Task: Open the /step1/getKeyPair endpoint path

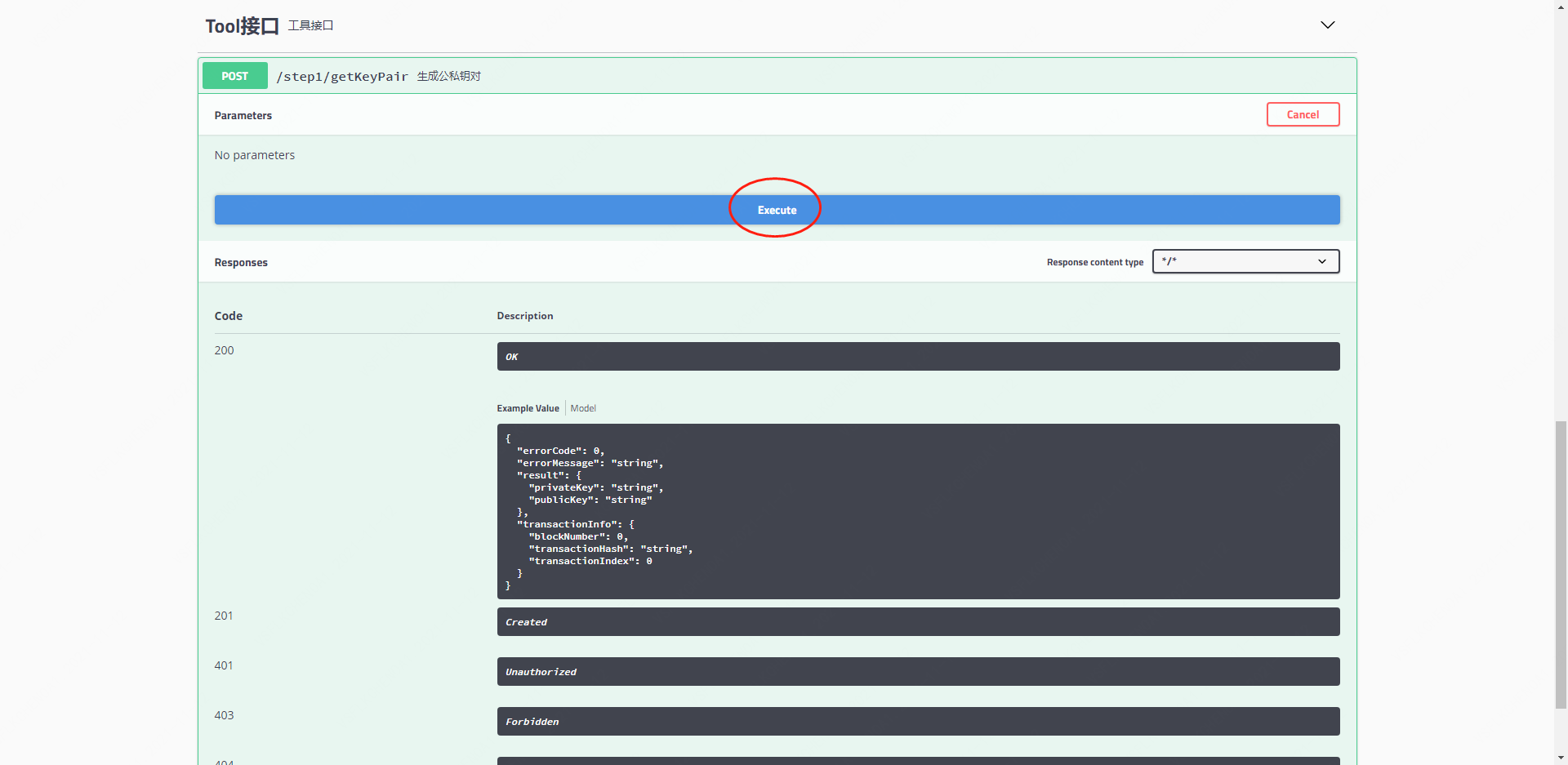Action: (x=342, y=77)
